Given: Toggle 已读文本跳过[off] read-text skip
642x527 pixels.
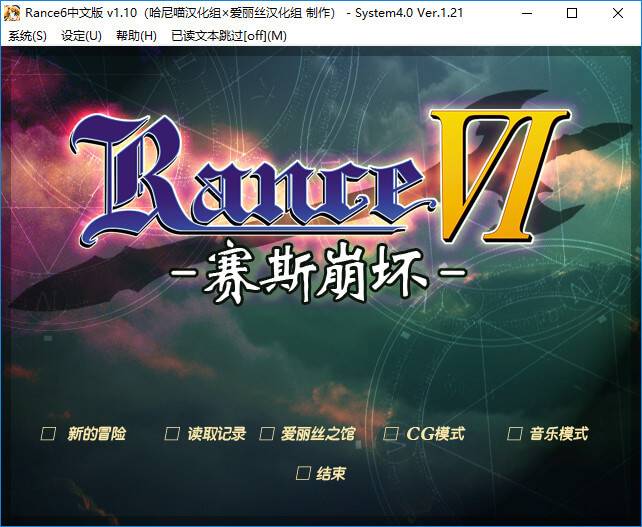Looking at the screenshot, I should 228,36.
